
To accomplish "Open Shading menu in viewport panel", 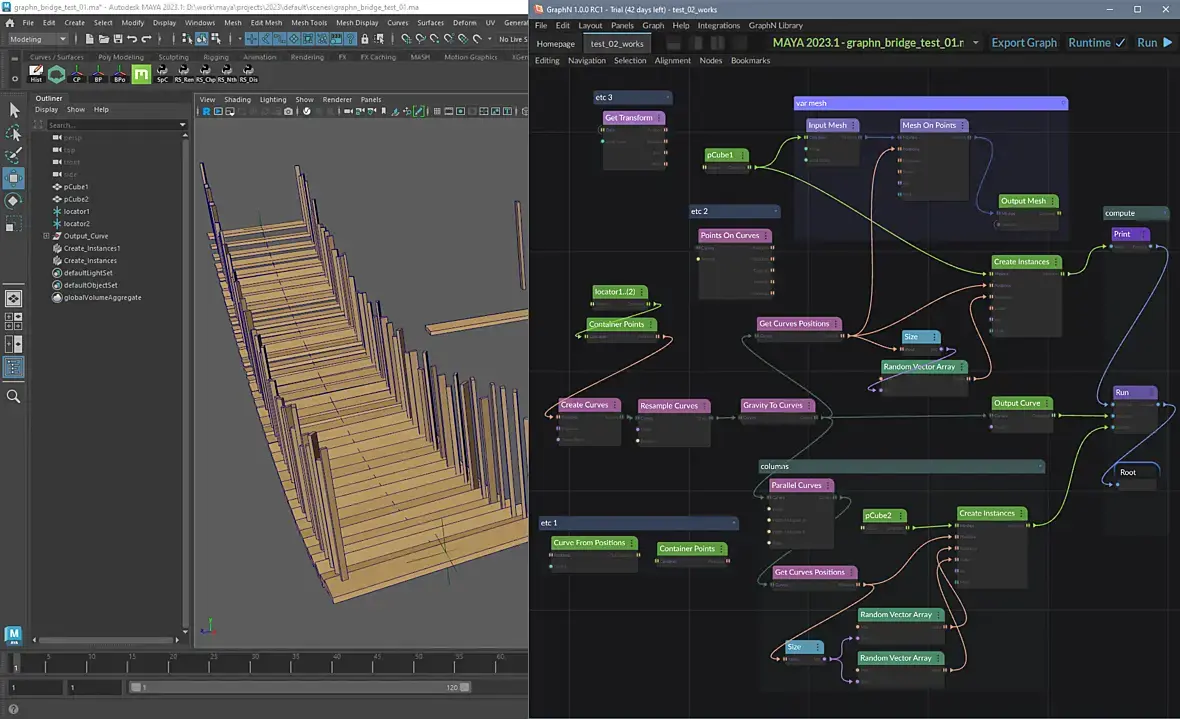I will [x=237, y=99].
